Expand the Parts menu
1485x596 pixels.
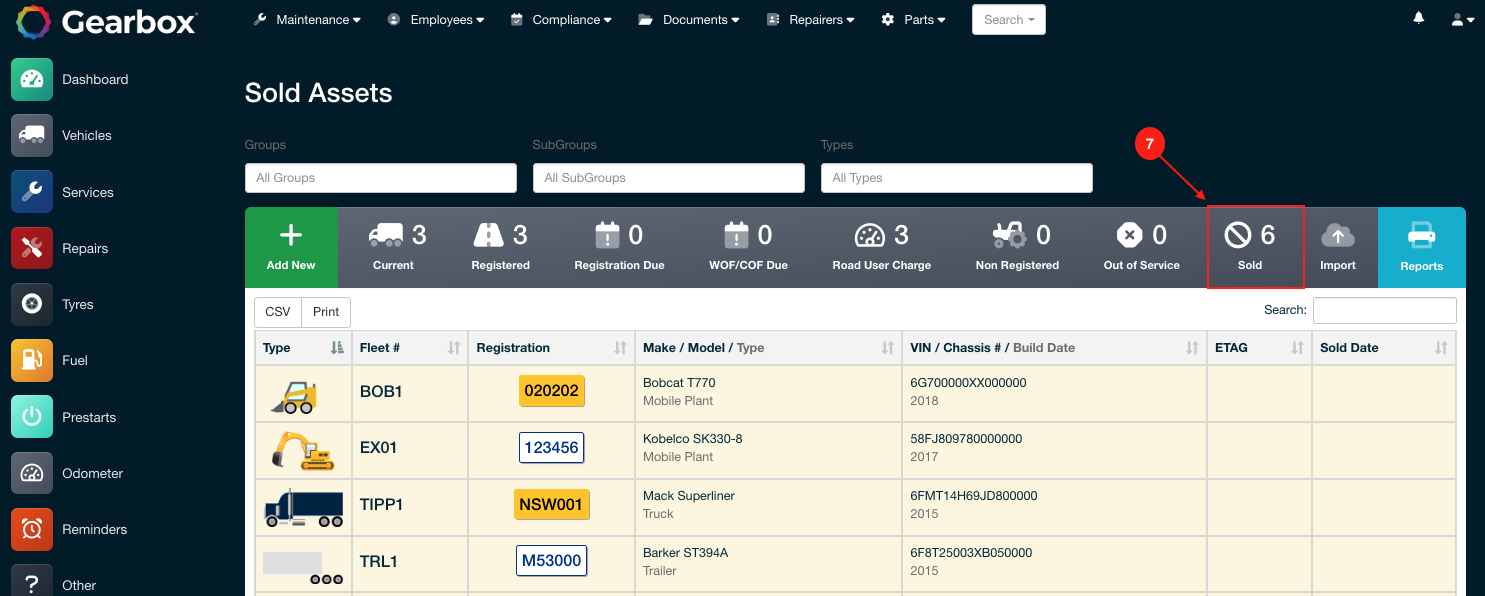point(912,19)
